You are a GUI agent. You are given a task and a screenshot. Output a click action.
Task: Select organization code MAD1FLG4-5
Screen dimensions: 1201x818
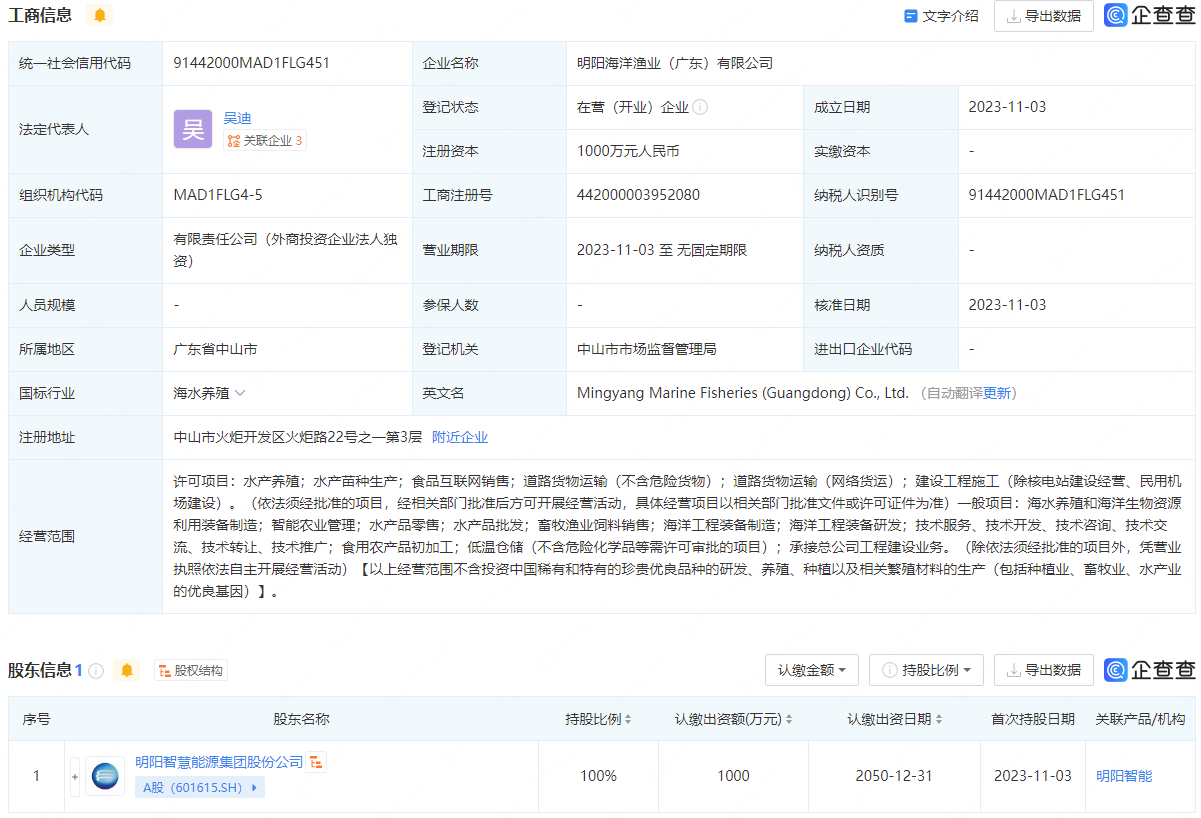click(218, 195)
